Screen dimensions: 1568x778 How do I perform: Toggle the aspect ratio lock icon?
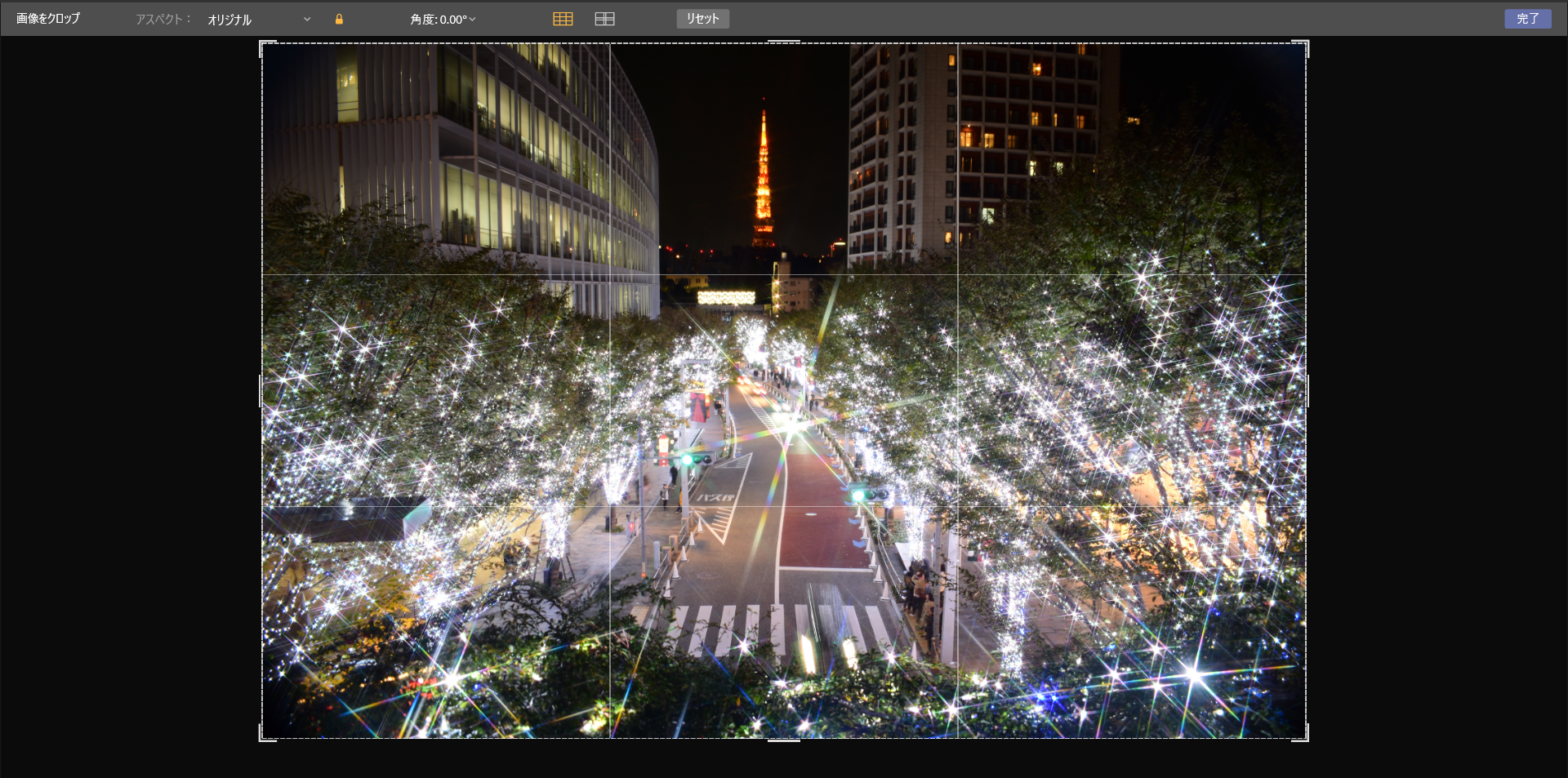pyautogui.click(x=339, y=19)
